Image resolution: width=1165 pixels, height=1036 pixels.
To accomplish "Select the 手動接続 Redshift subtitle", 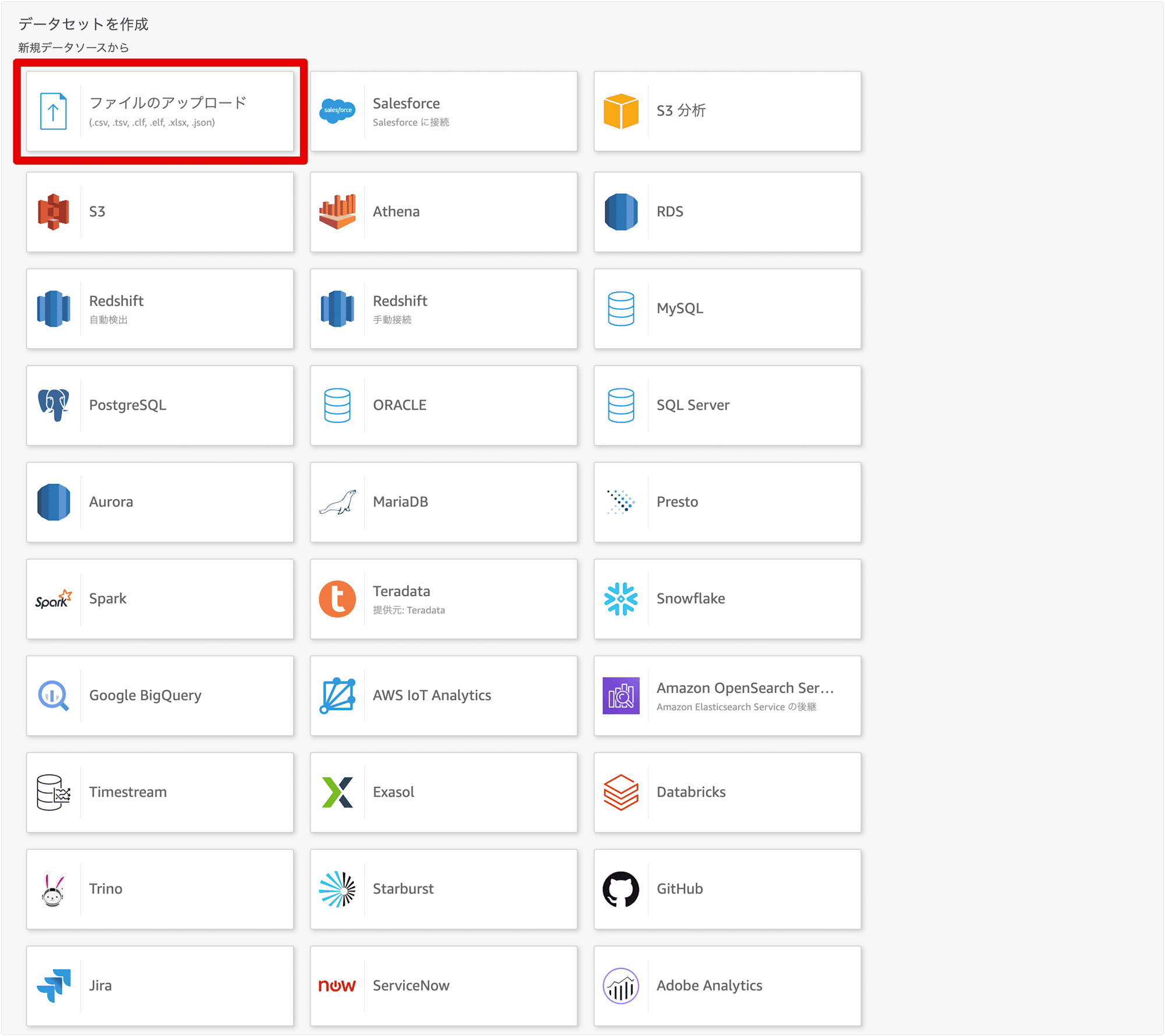I will (392, 320).
